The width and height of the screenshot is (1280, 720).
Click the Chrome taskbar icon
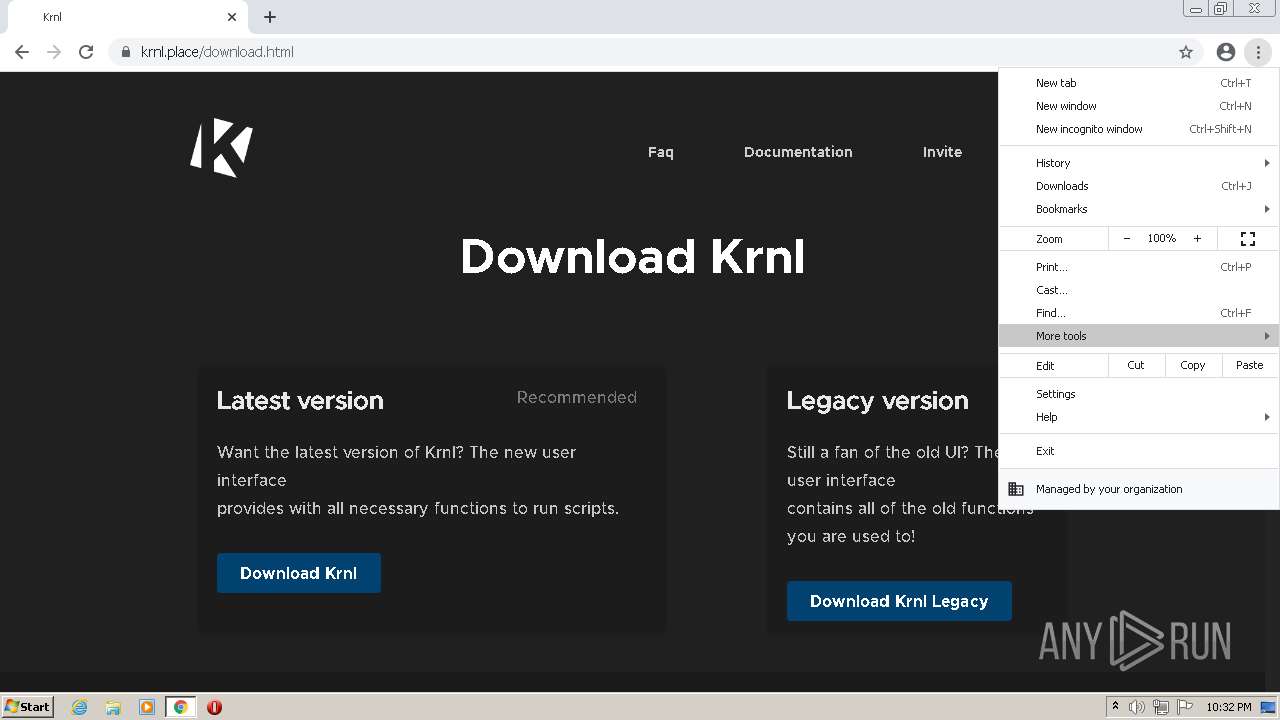click(x=181, y=707)
